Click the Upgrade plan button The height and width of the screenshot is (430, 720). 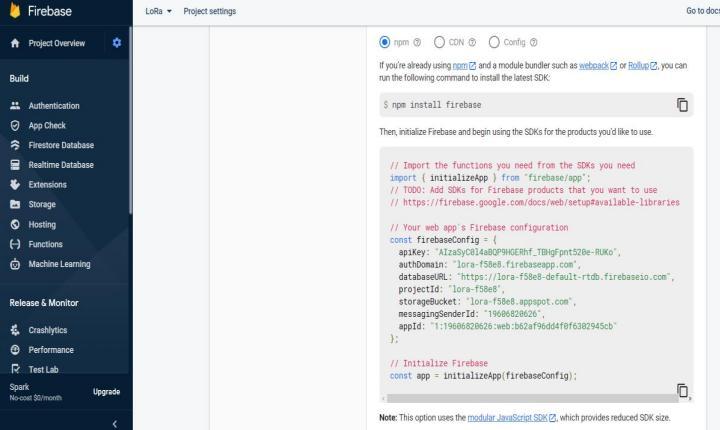107,392
